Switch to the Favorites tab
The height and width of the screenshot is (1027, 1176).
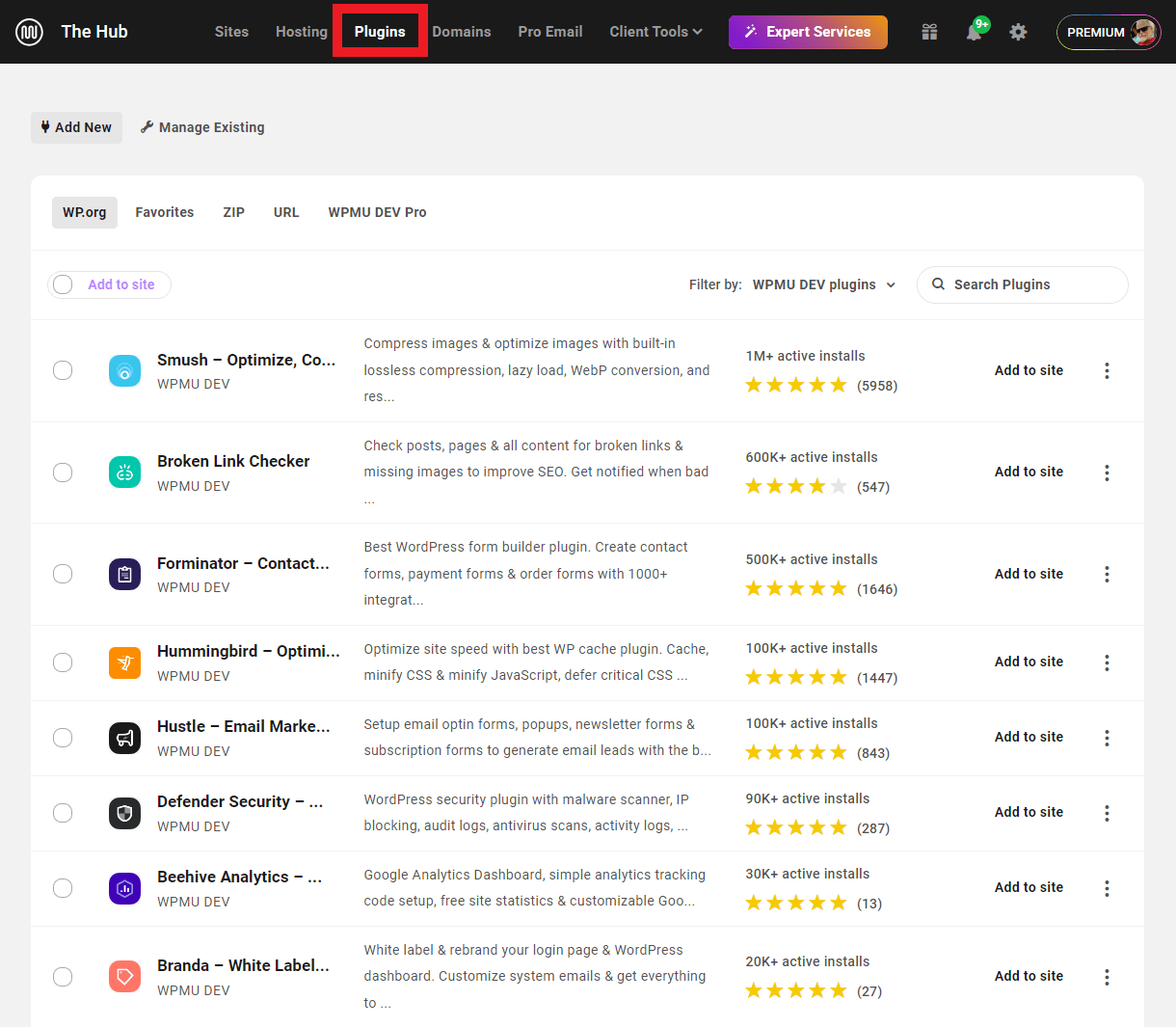point(164,212)
